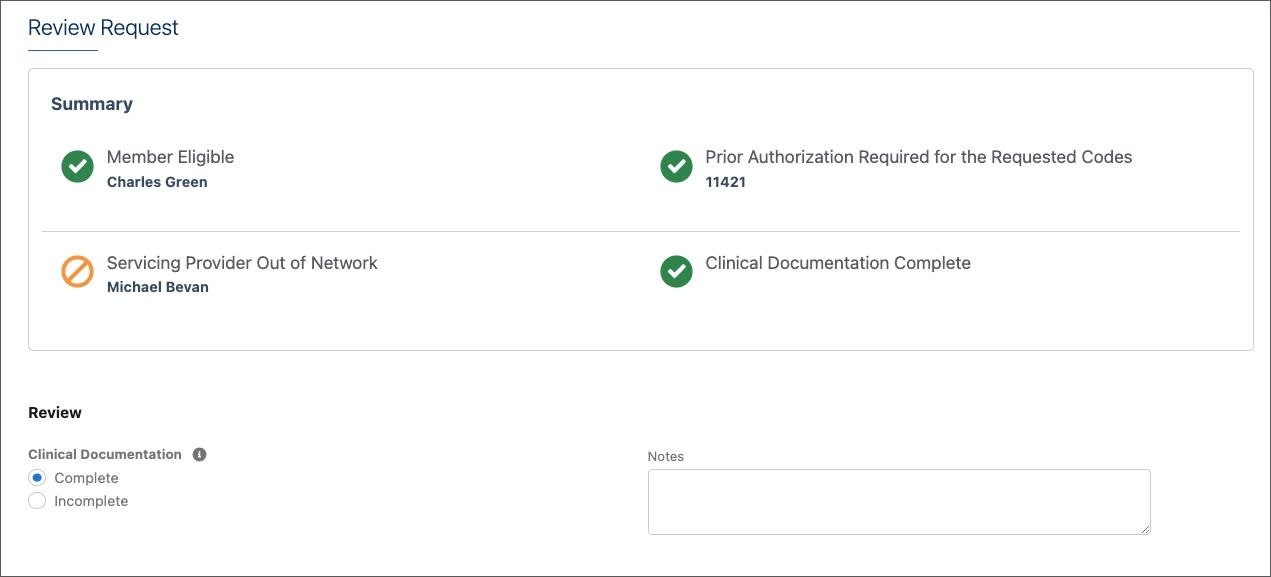
Task: Click the requested code 11421
Action: 725,182
